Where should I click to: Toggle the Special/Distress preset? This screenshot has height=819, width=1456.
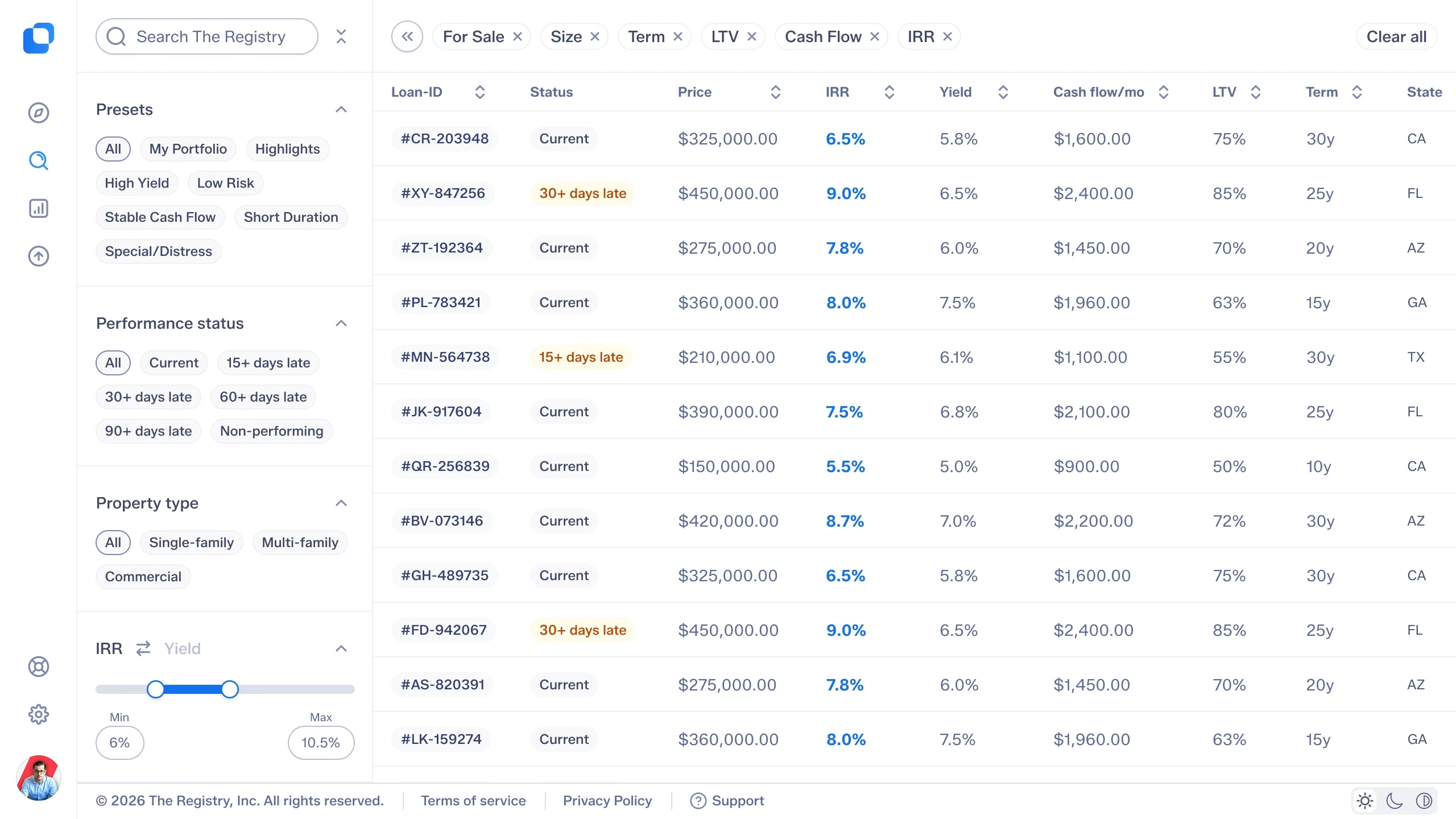tap(159, 251)
